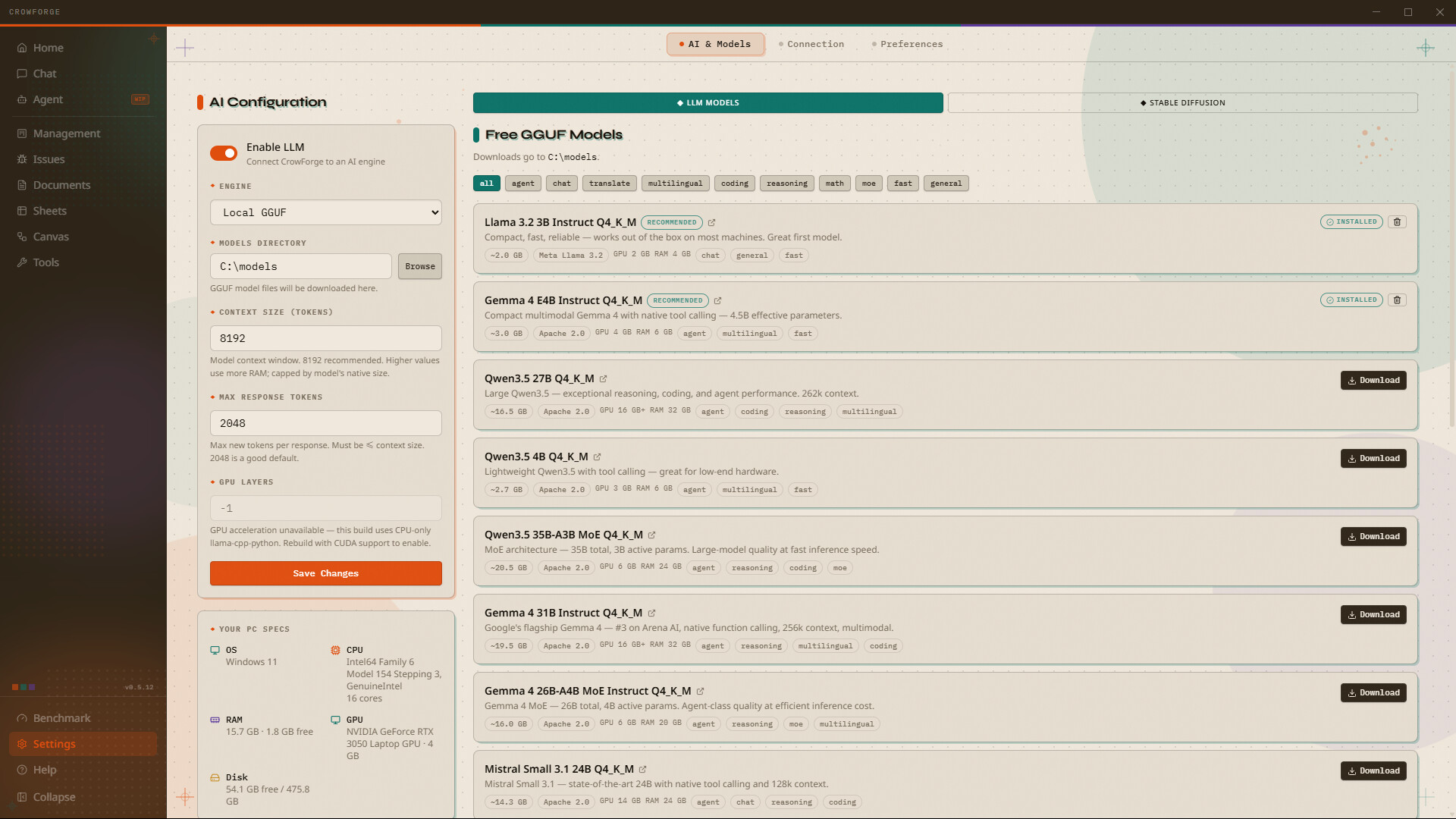1456x819 pixels.
Task: Download the Qwen3.5 4B Q4_K_M model
Action: 1373,458
